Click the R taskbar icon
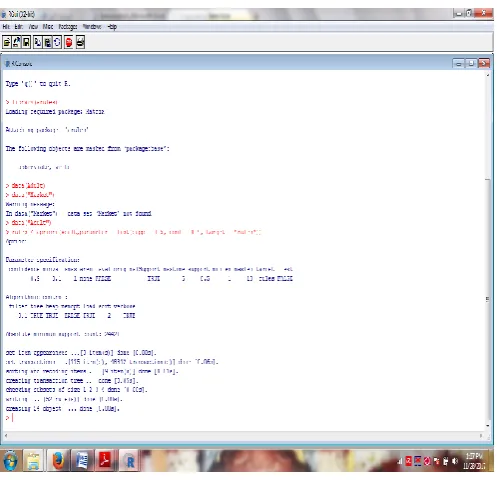The image size is (497, 480). point(129,461)
